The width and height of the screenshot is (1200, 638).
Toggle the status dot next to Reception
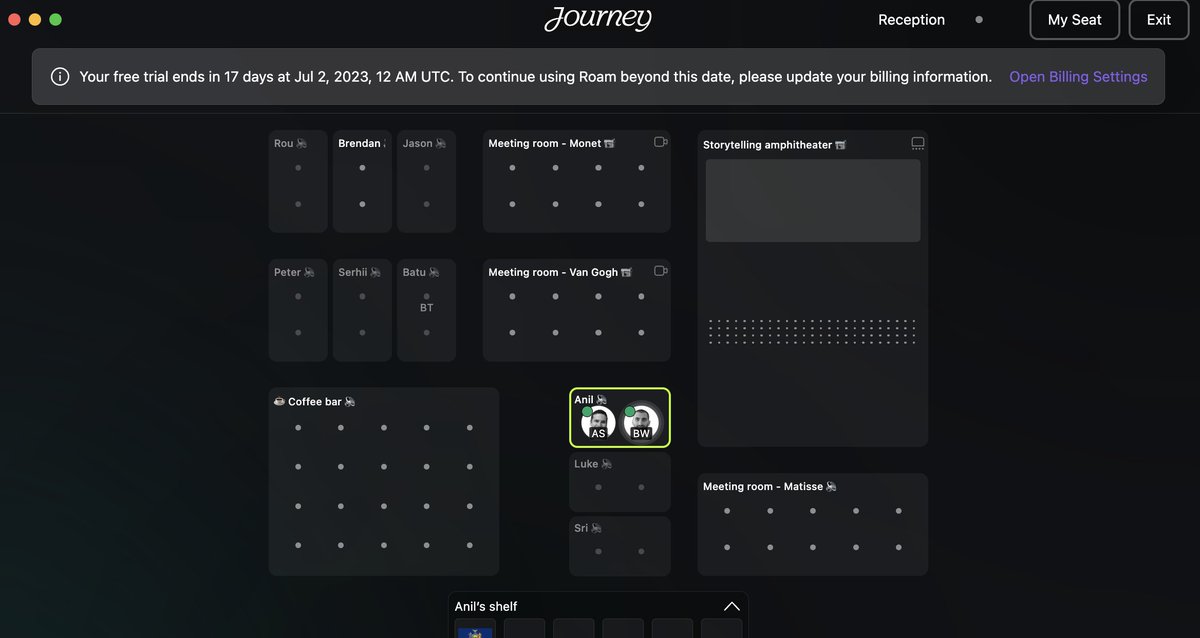(978, 19)
